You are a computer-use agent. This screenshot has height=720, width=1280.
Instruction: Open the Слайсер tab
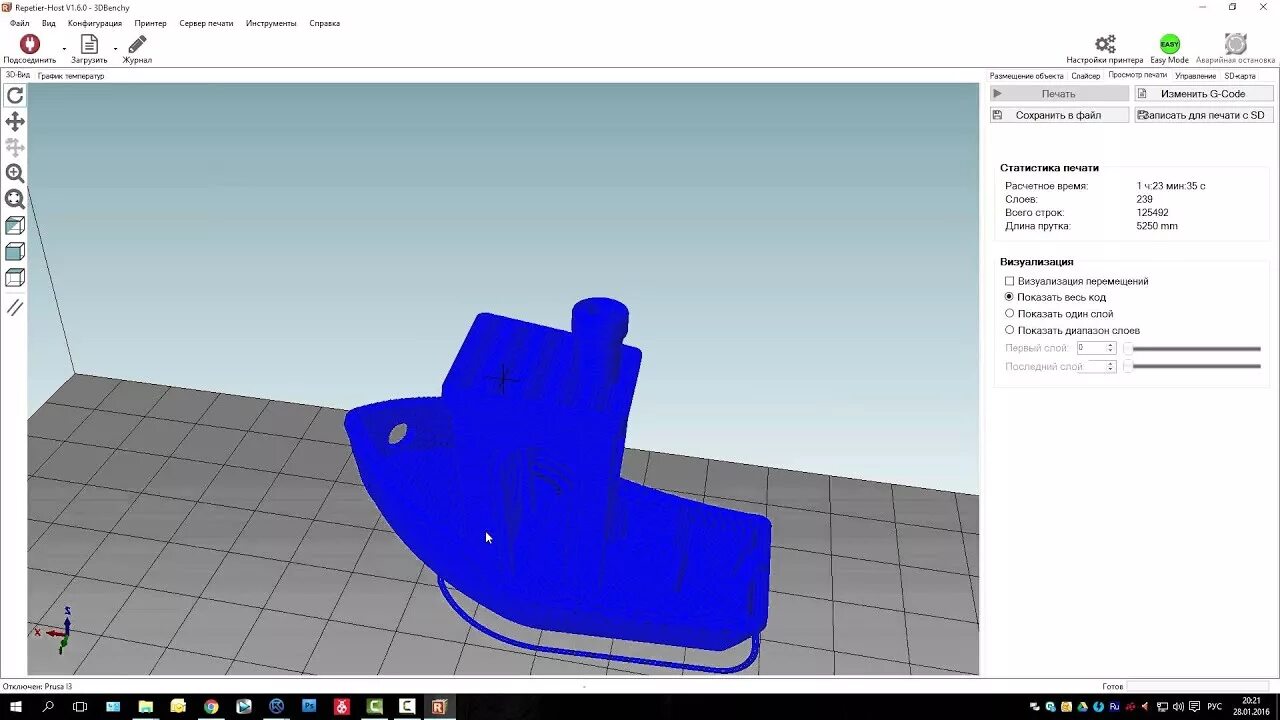click(x=1085, y=76)
